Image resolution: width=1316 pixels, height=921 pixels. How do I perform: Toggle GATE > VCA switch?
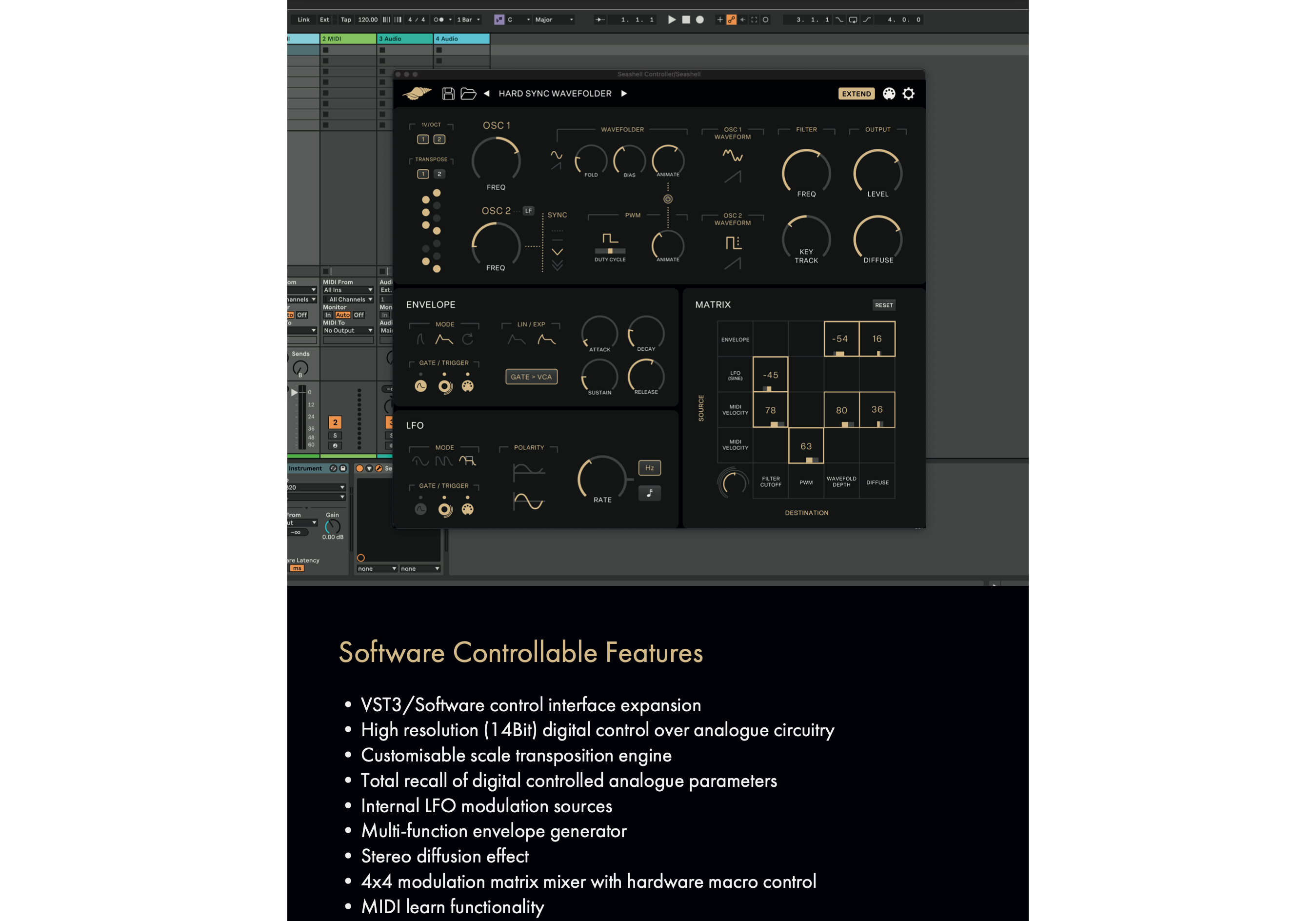pos(531,377)
